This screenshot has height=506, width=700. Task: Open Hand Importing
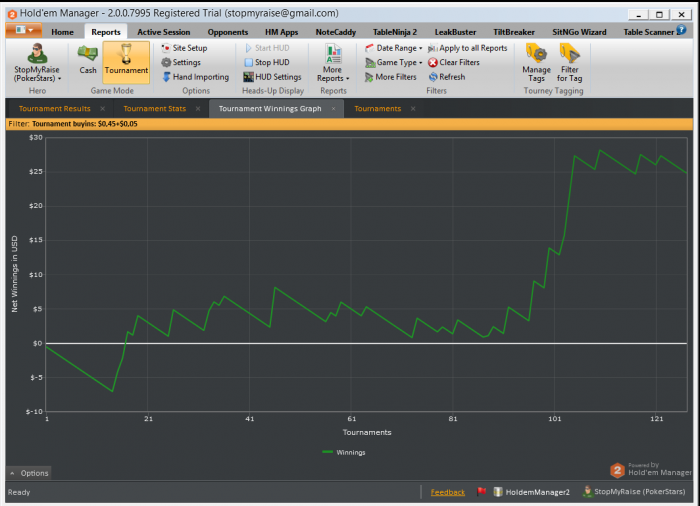(x=196, y=77)
